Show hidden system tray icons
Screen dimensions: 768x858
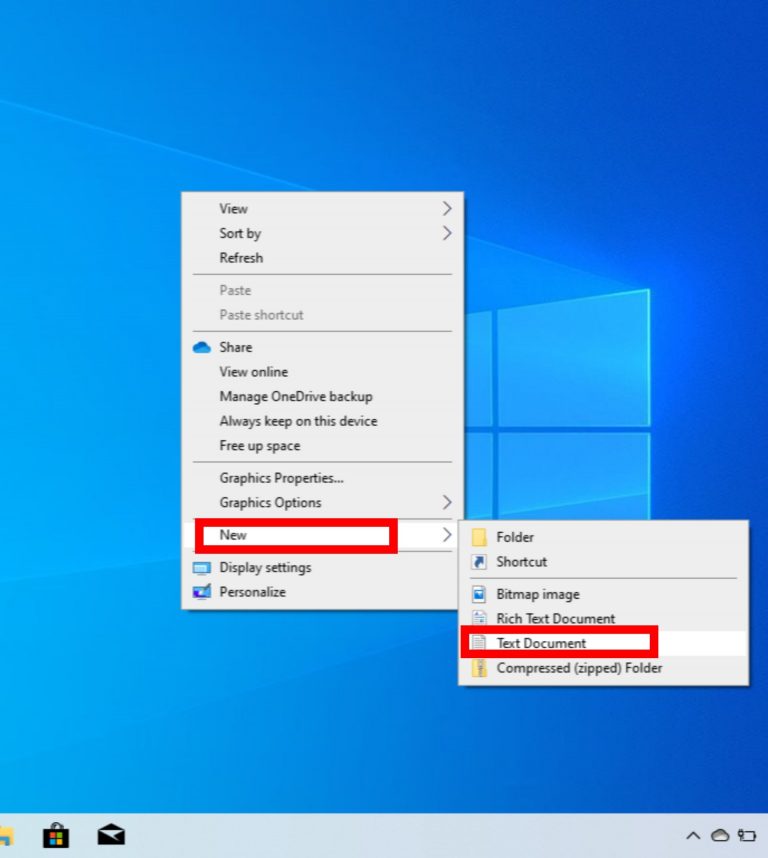point(693,836)
